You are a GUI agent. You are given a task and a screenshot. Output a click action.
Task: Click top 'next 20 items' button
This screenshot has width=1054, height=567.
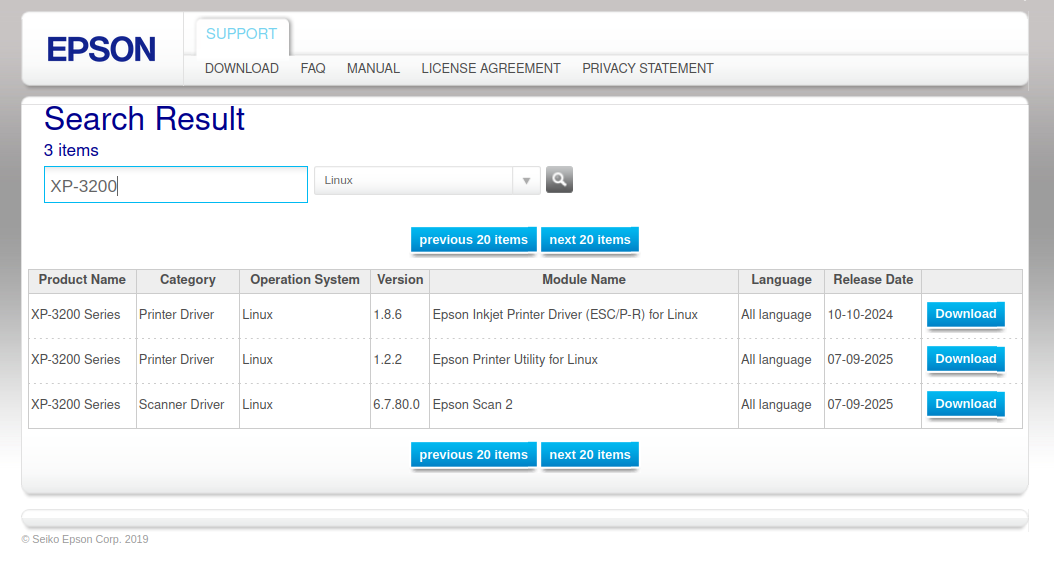click(x=590, y=240)
